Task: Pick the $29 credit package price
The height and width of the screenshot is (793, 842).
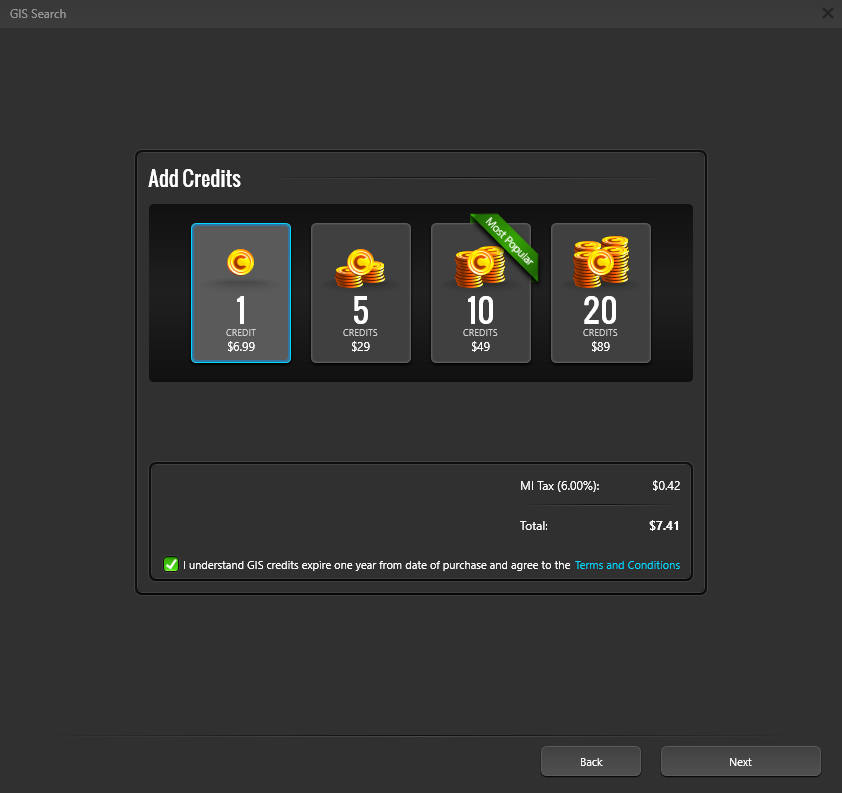Action: pos(360,347)
